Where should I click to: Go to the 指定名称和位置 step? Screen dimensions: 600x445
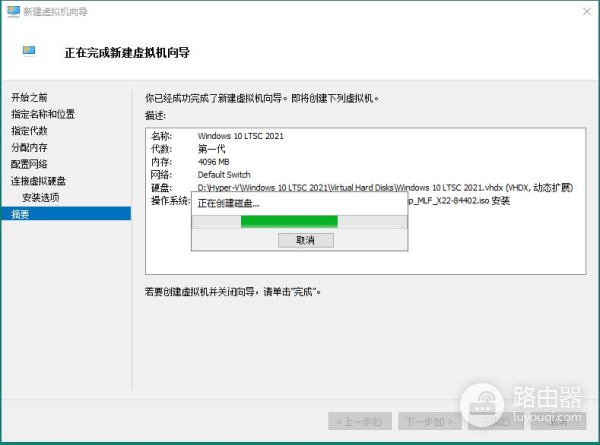[43, 114]
